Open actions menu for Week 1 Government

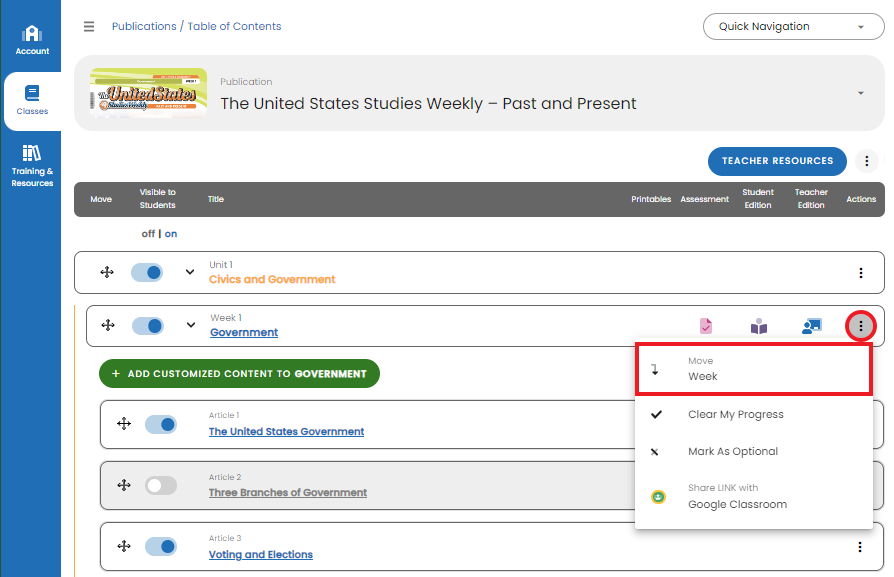(861, 326)
